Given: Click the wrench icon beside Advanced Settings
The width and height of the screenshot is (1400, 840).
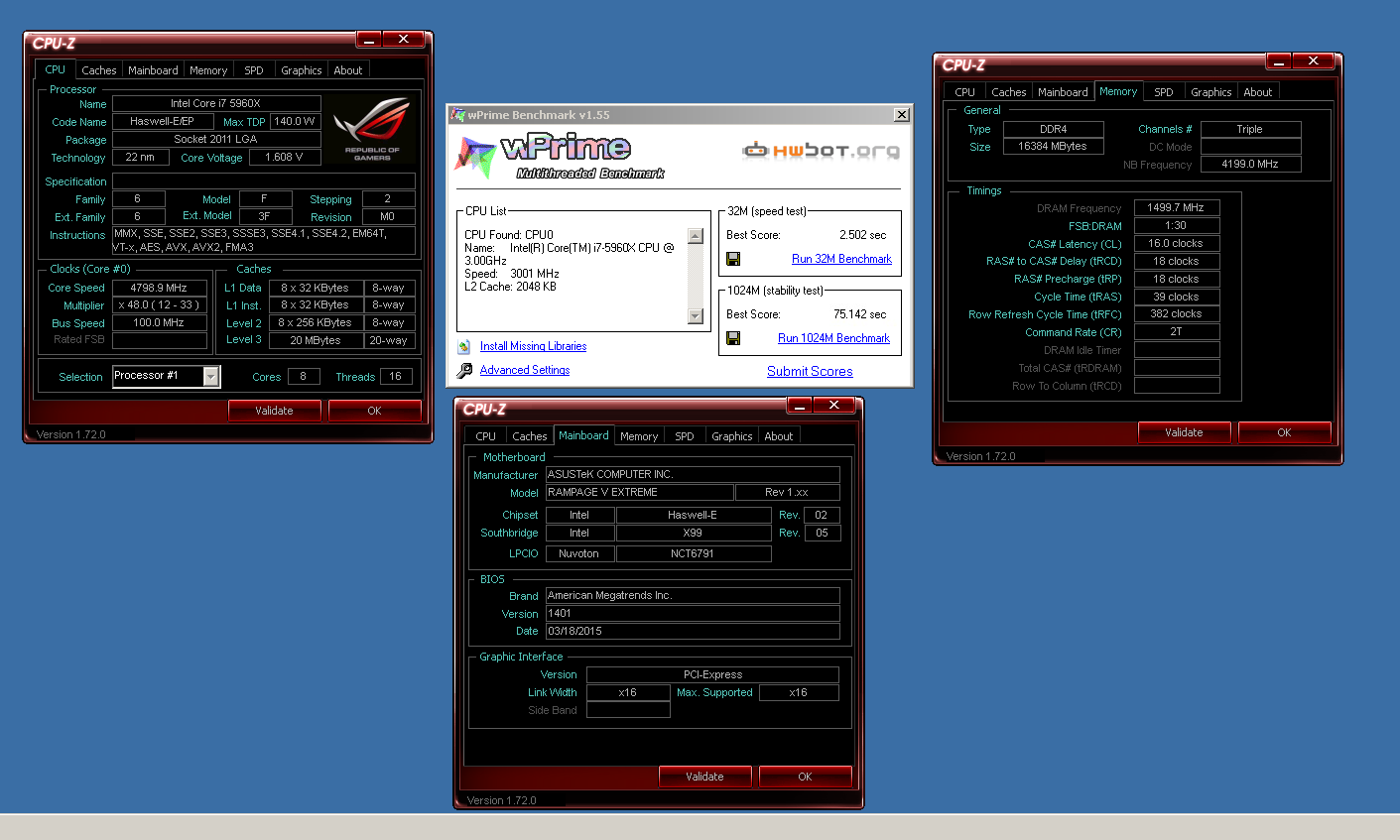Looking at the screenshot, I should coord(464,370).
